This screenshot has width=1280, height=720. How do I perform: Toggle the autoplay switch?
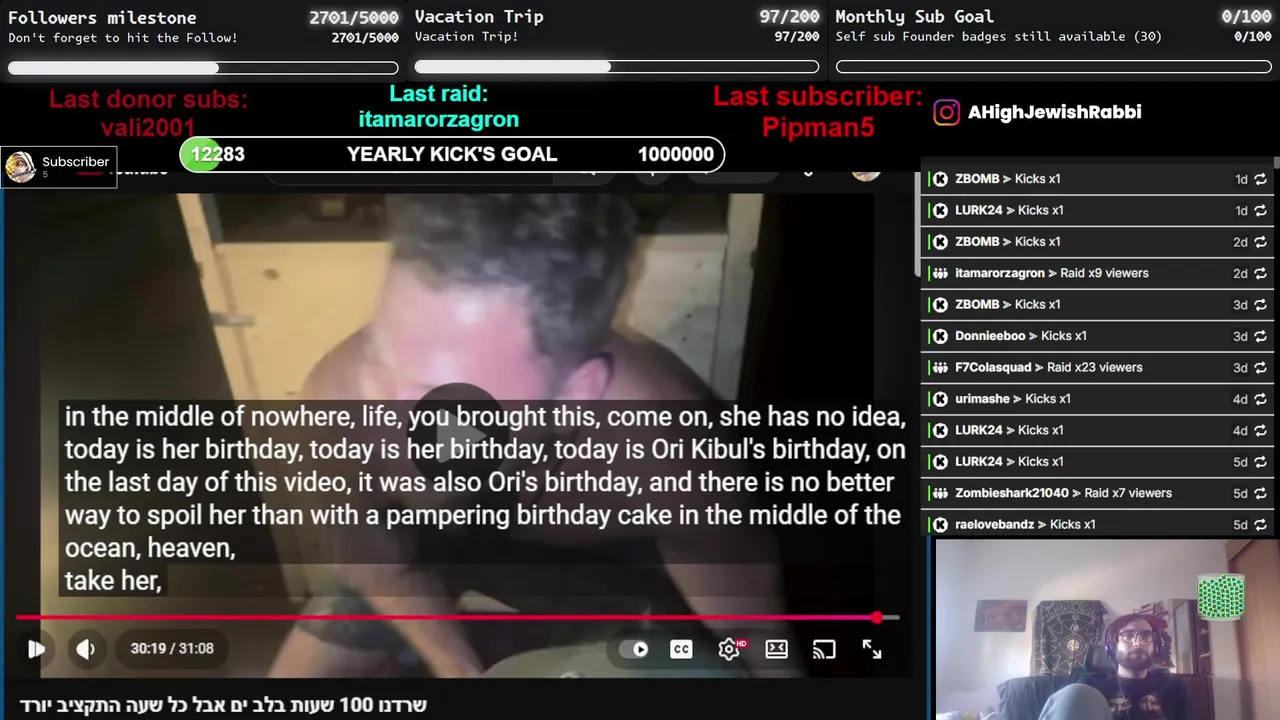pos(634,649)
